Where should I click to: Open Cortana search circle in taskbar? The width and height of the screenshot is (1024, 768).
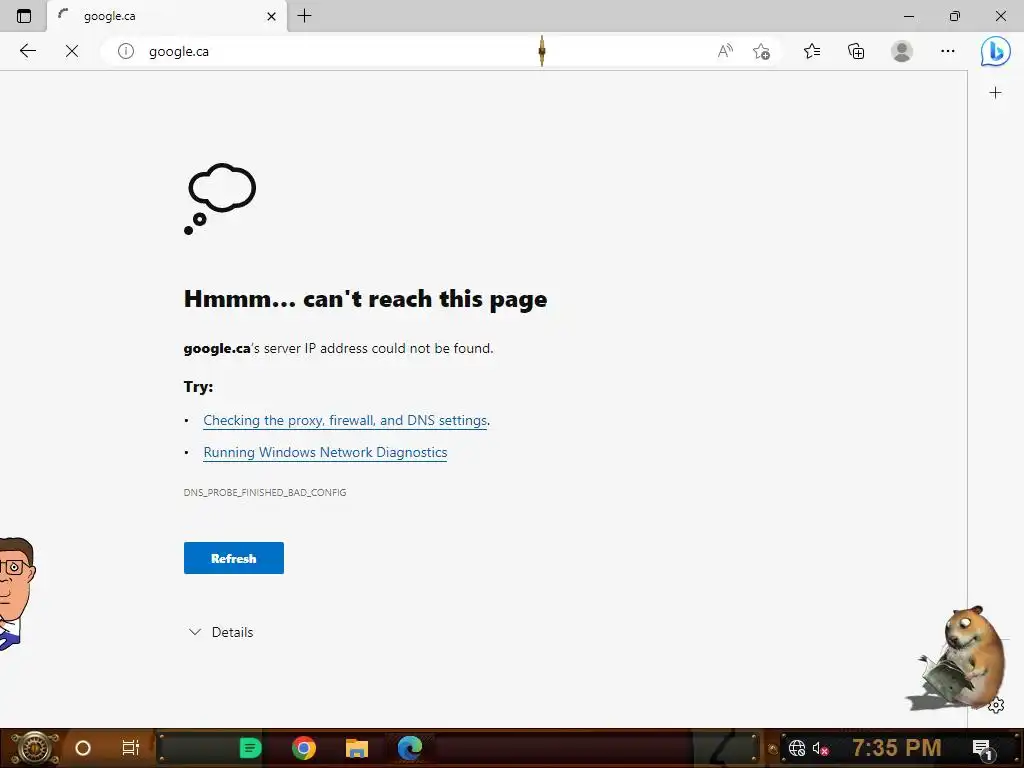point(83,748)
